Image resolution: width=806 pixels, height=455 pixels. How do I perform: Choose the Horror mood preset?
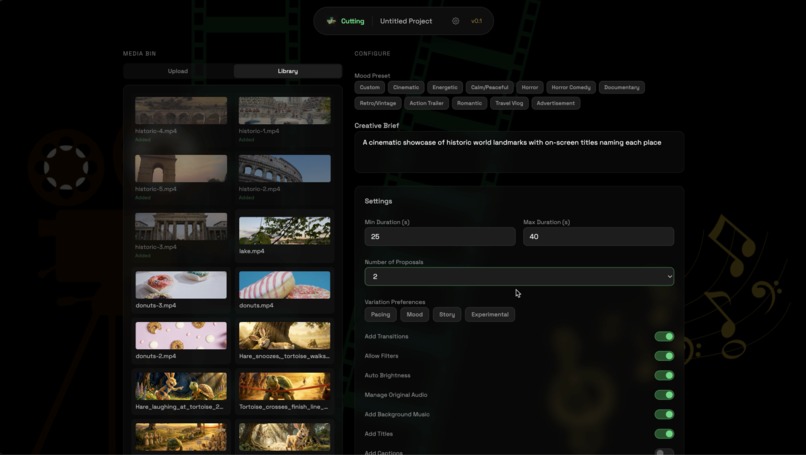(x=529, y=87)
